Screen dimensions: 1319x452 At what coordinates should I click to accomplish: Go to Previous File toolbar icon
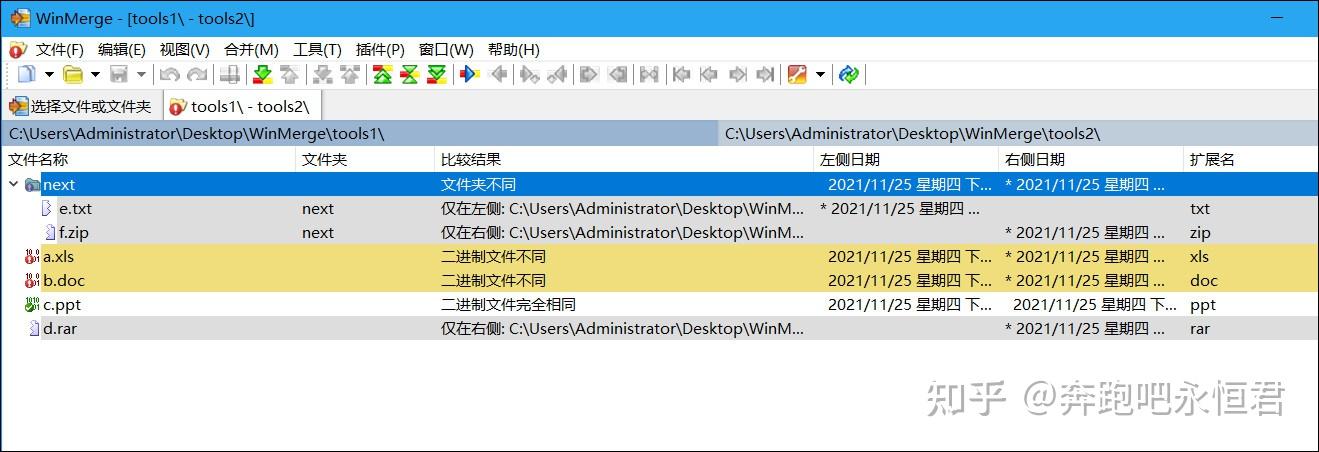pos(709,74)
